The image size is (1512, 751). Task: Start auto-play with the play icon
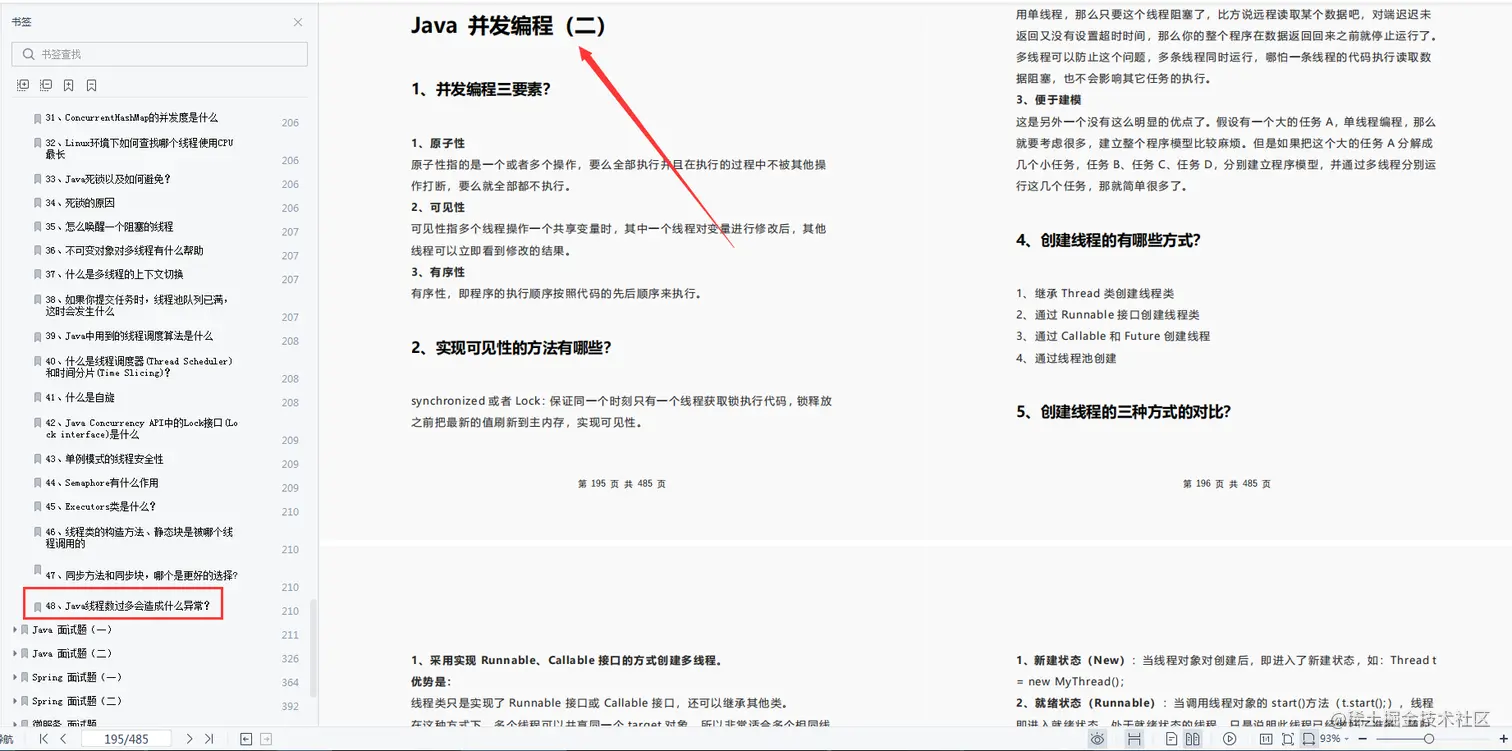[1230, 738]
